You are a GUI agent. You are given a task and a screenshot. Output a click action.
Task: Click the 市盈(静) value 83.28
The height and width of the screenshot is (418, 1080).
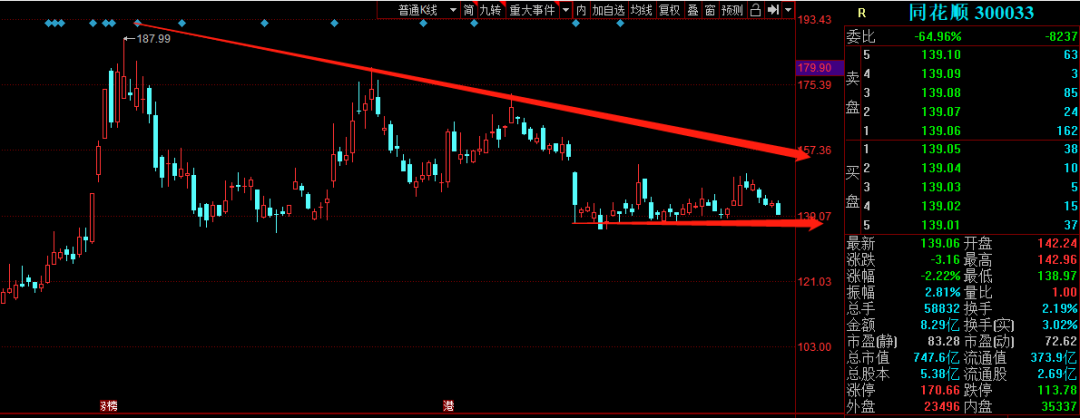945,341
